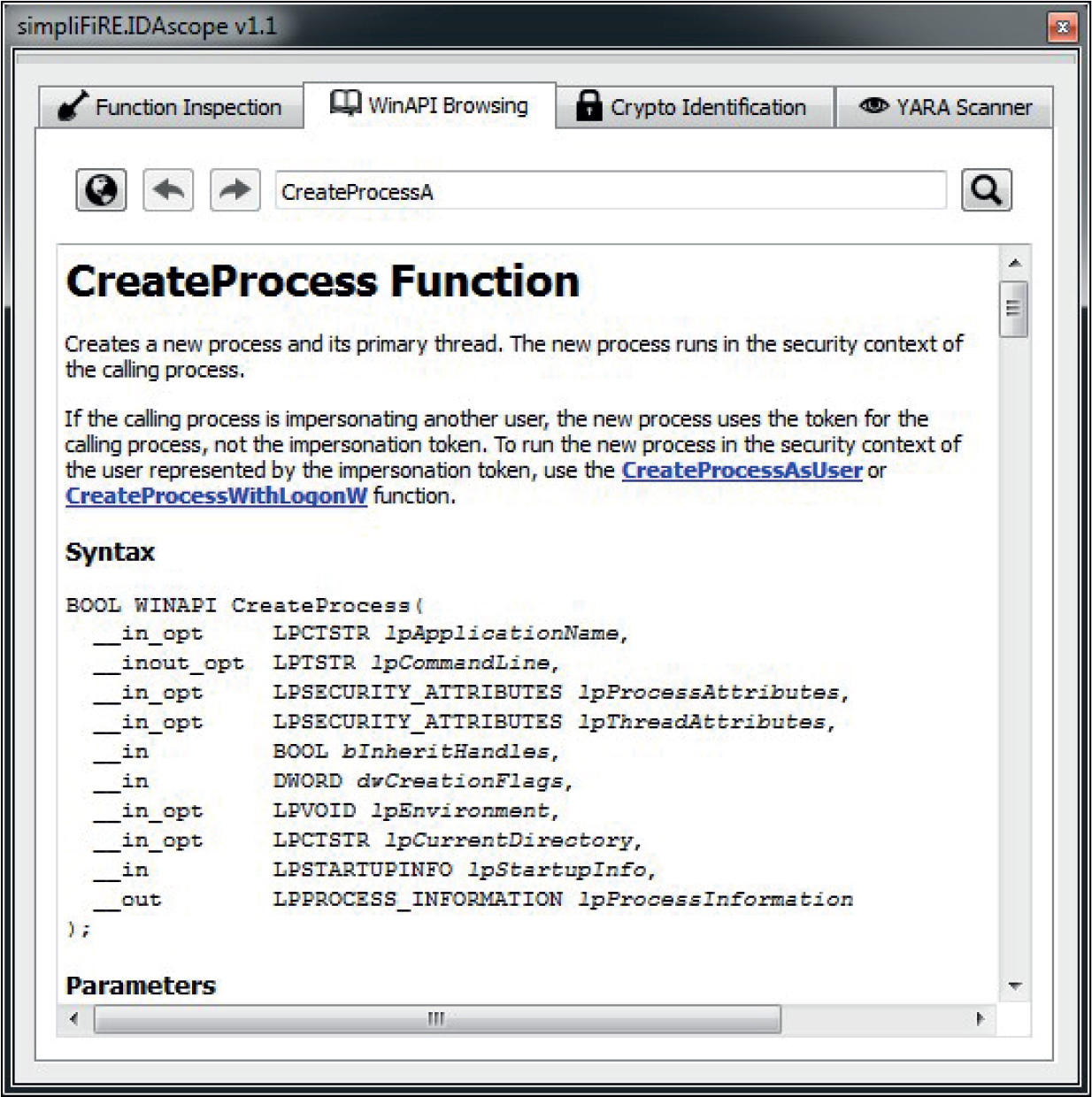Click the Syntax heading
Viewport: 1092px width, 1097px height.
110,552
